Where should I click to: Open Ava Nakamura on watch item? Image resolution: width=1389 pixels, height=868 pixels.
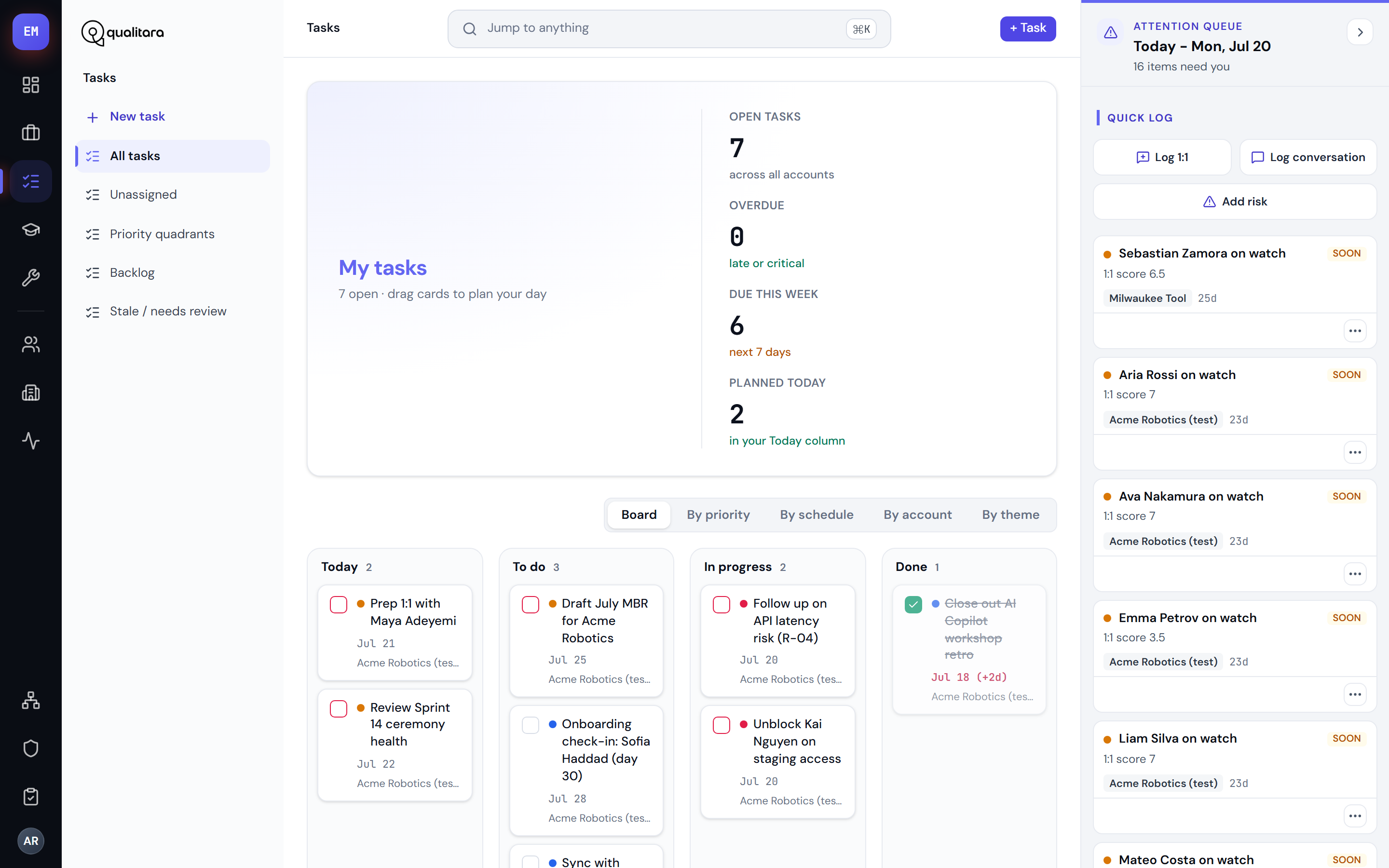click(x=1191, y=497)
